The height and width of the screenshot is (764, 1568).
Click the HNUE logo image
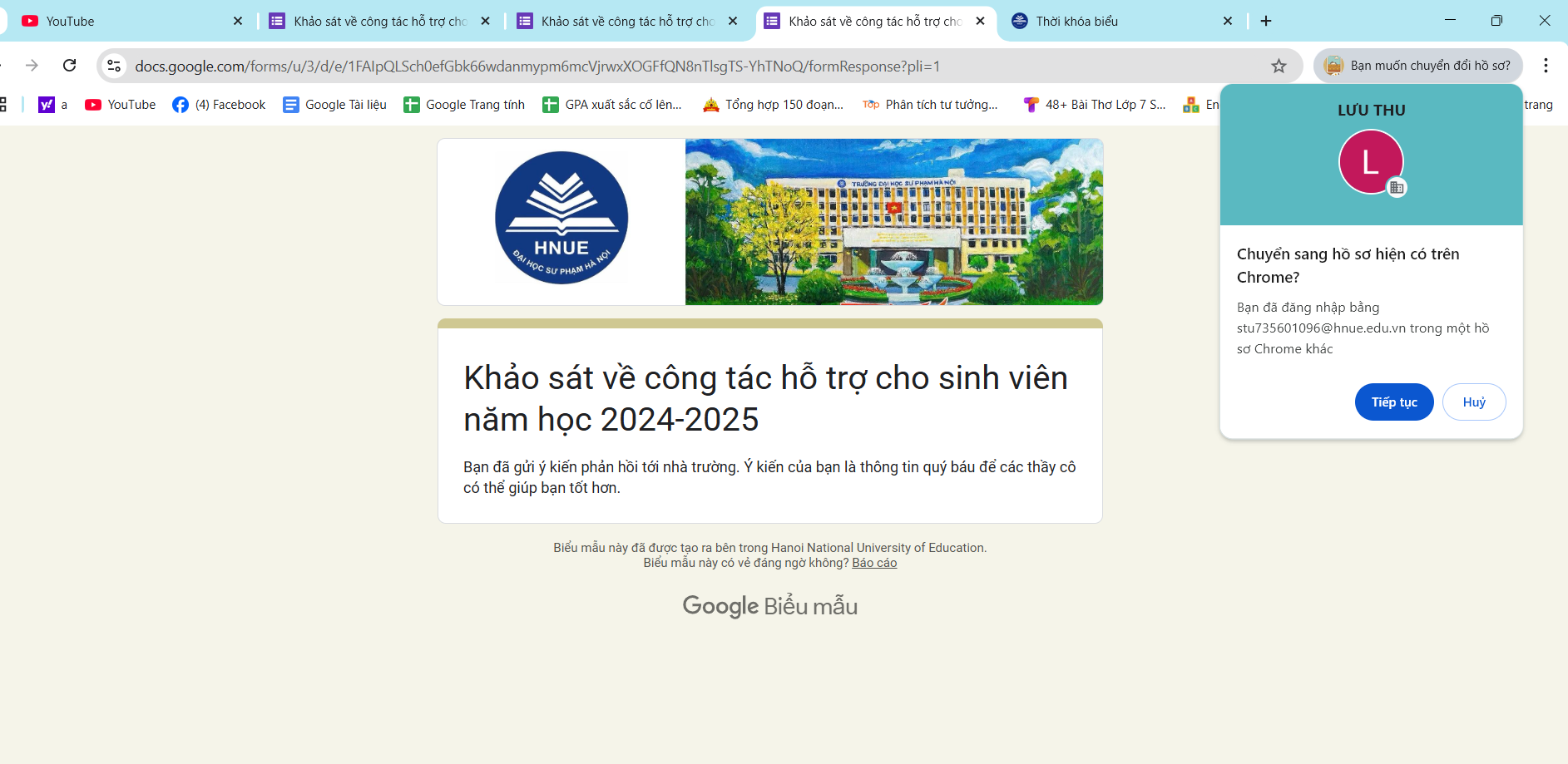tap(561, 218)
